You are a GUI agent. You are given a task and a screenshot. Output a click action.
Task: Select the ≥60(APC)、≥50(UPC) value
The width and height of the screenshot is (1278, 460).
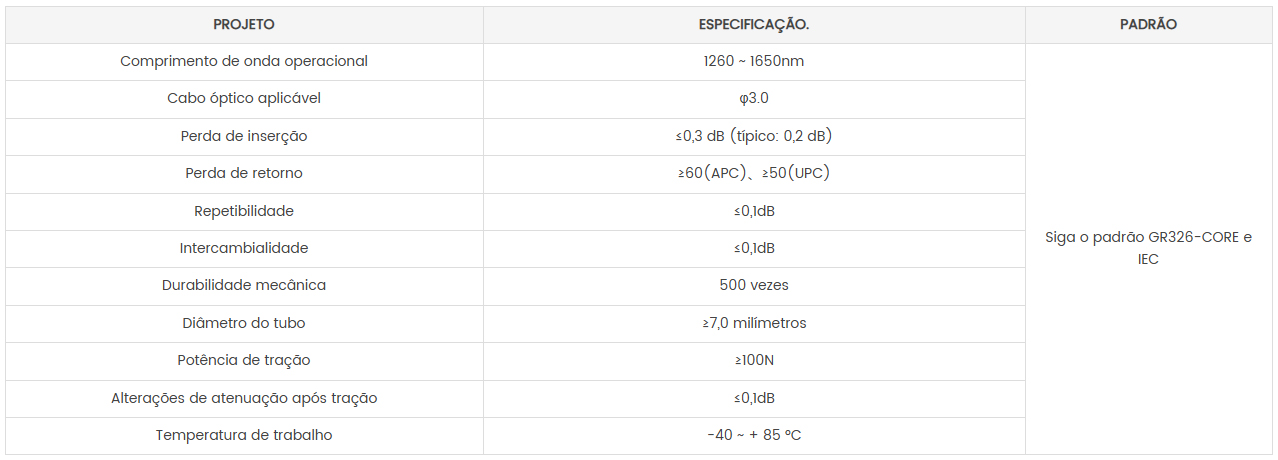(753, 173)
